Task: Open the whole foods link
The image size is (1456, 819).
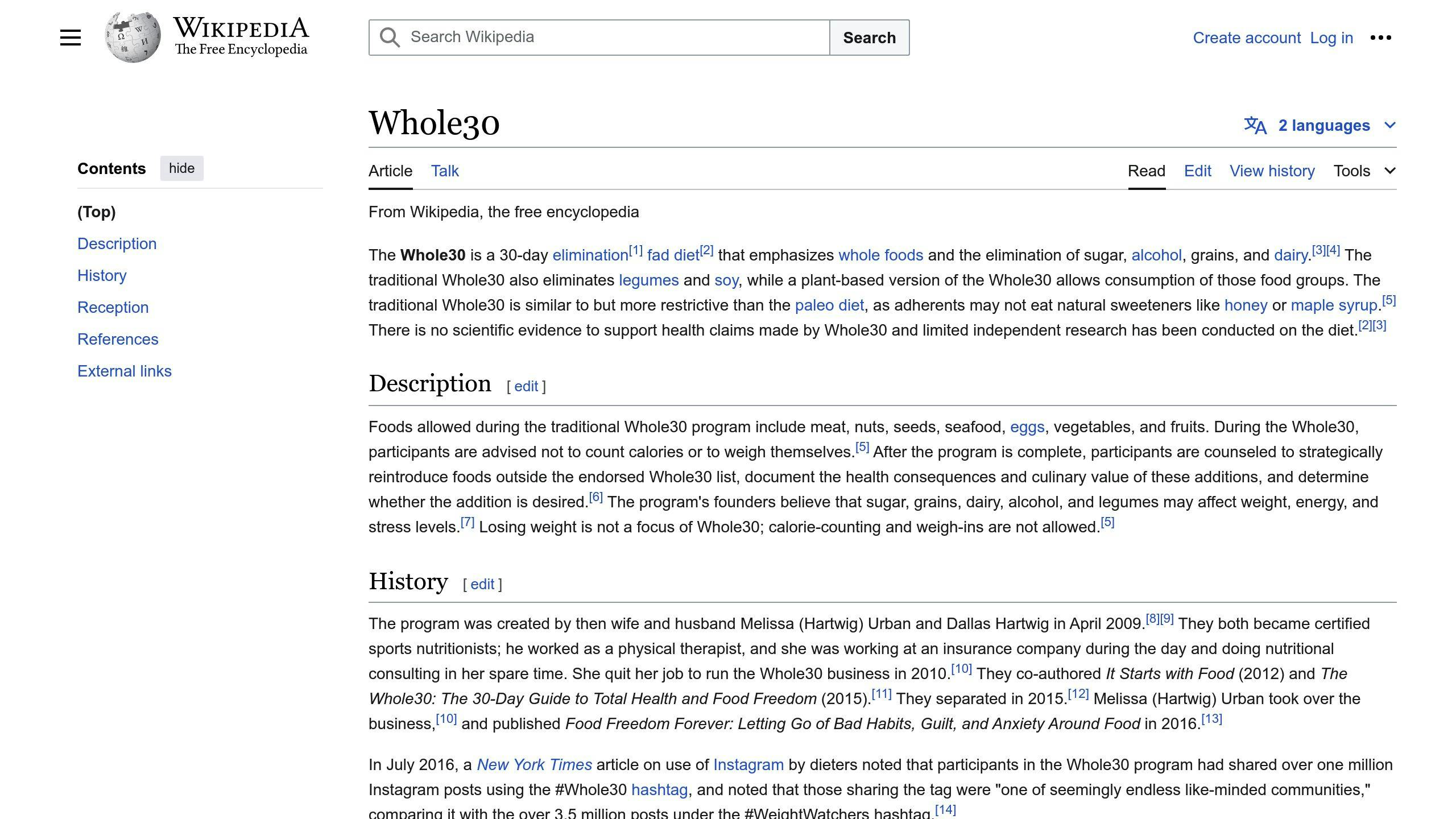Action: point(880,255)
